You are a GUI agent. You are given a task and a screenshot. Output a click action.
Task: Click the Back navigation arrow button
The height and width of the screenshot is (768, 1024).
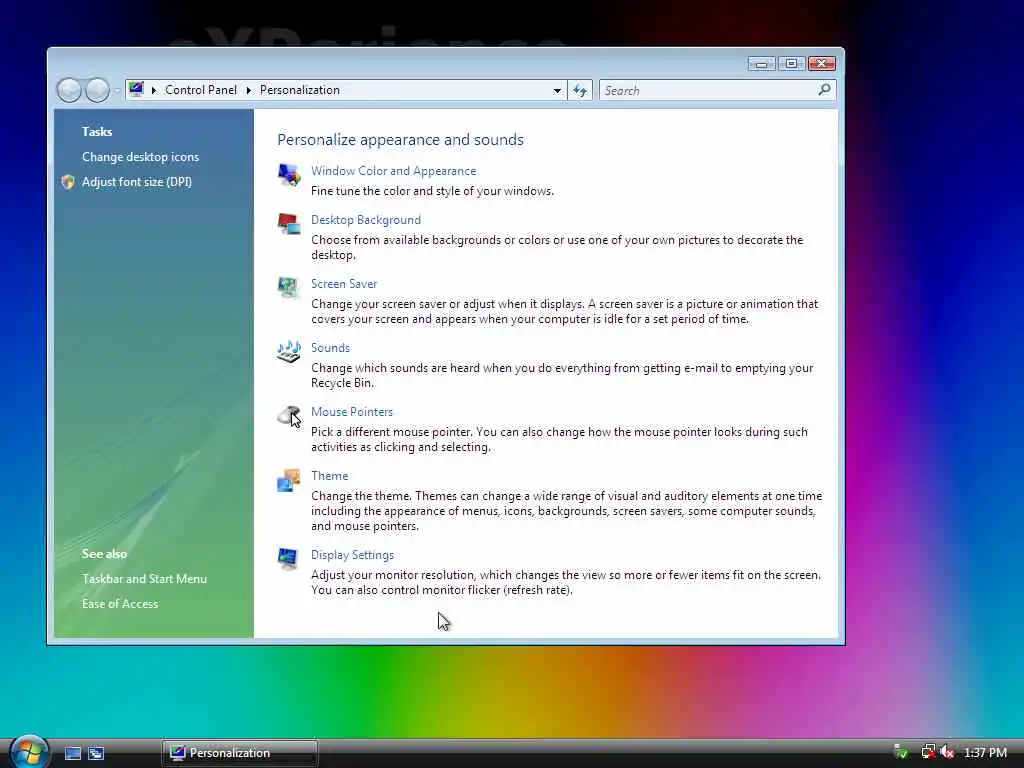69,90
